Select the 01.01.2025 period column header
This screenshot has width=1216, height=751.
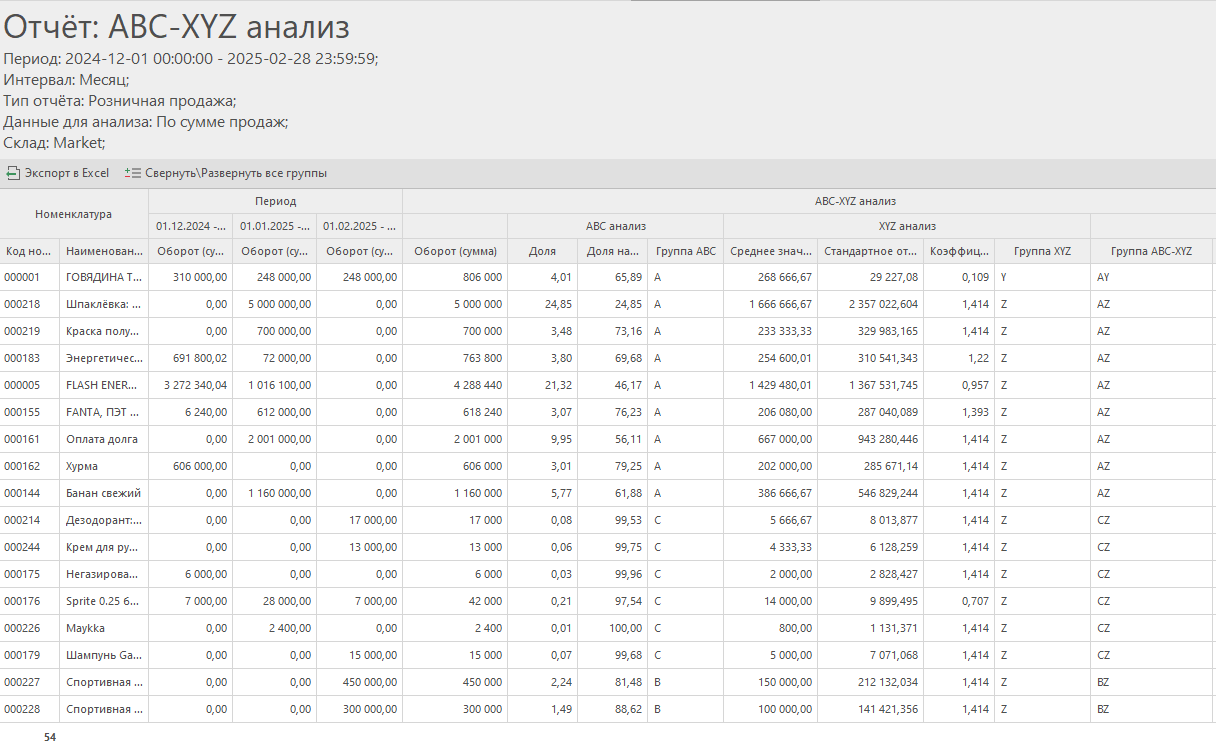coord(274,226)
